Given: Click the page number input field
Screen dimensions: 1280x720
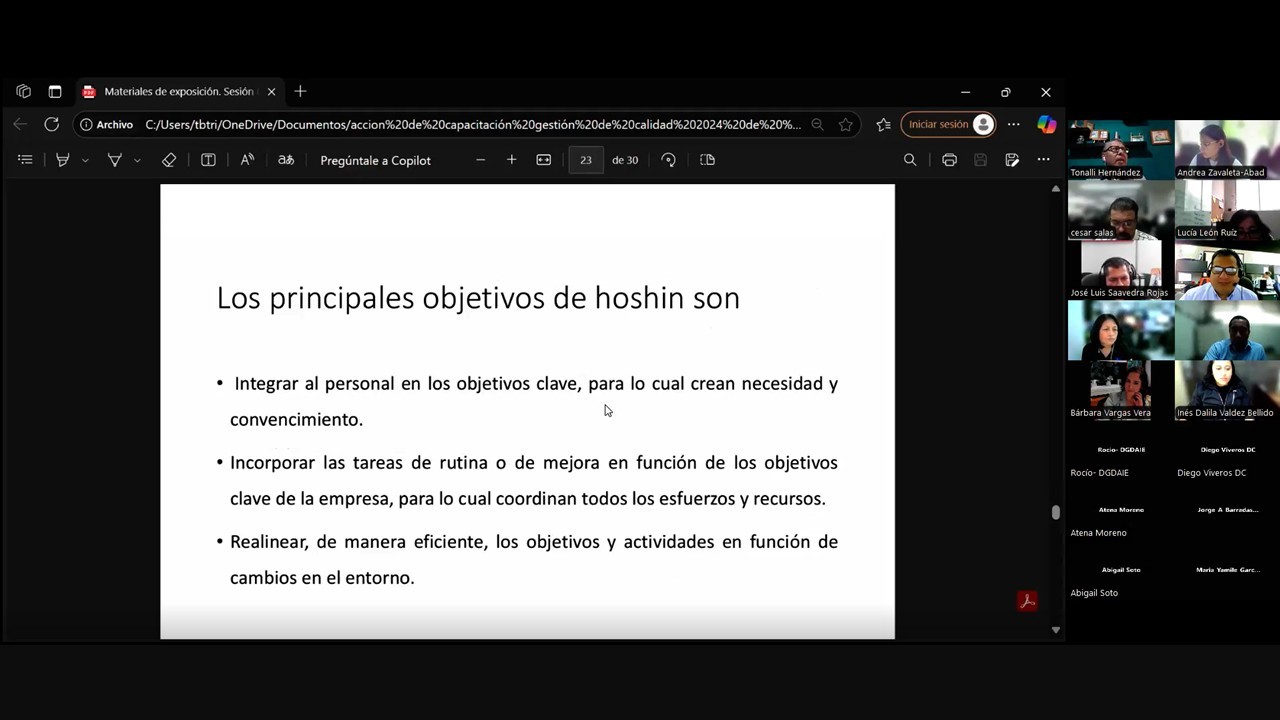Looking at the screenshot, I should 585,160.
